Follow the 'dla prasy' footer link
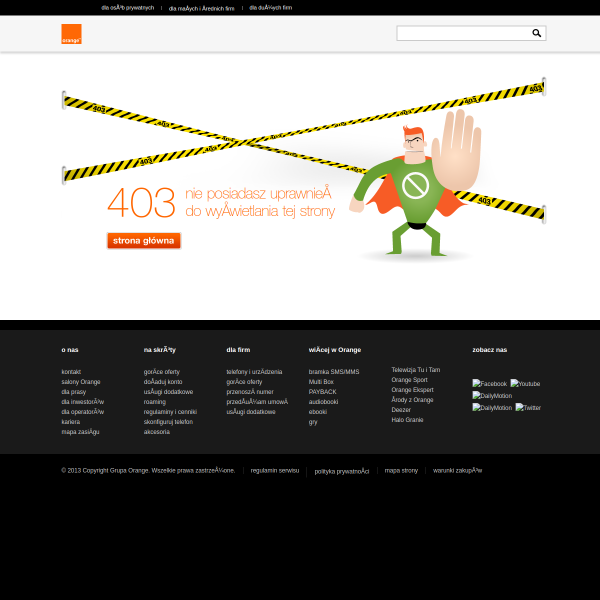Viewport: 600px width, 600px height. pos(73,391)
